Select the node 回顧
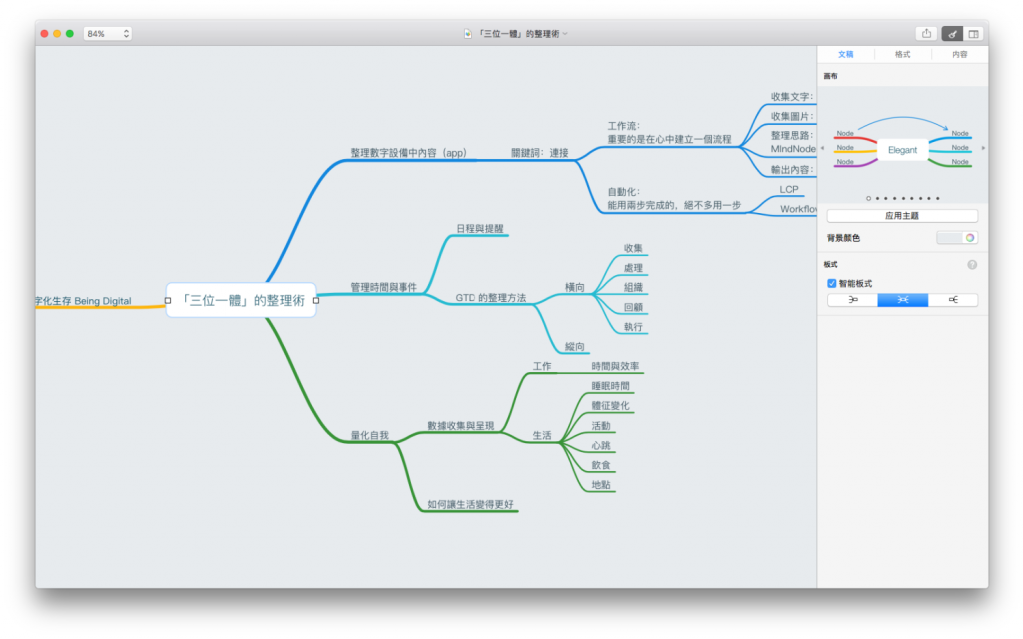Image resolution: width=1023 pixels, height=639 pixels. tap(633, 307)
